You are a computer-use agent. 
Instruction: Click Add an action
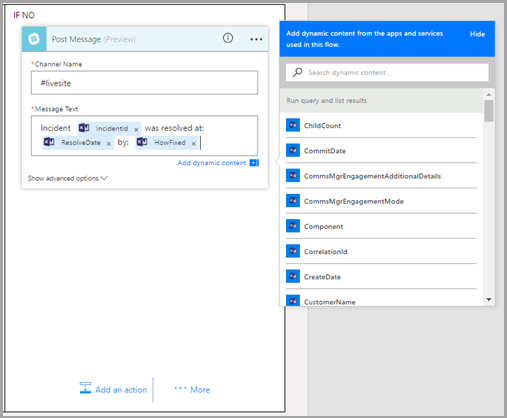tap(113, 389)
